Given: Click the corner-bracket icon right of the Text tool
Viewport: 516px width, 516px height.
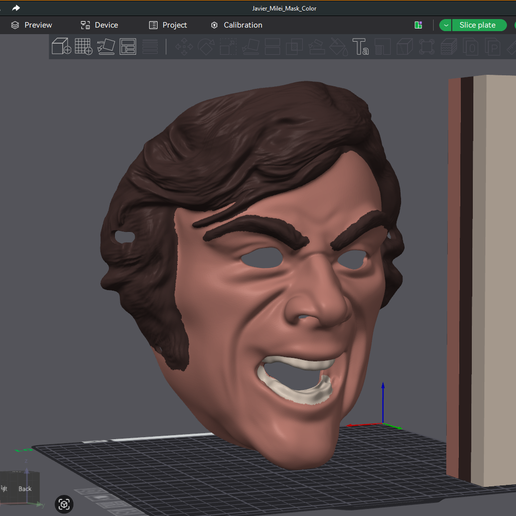Looking at the screenshot, I should (x=382, y=46).
